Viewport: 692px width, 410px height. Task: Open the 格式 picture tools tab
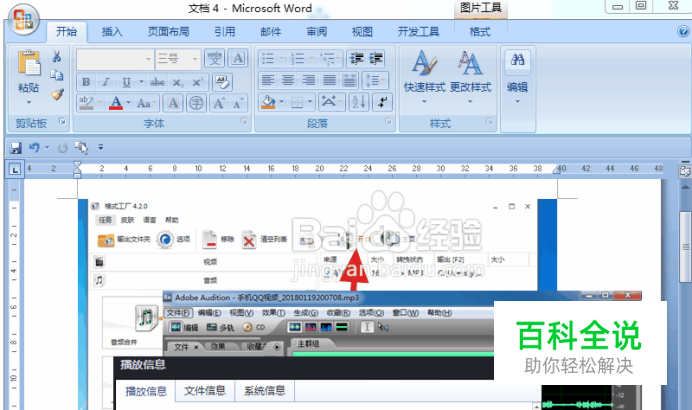point(480,32)
